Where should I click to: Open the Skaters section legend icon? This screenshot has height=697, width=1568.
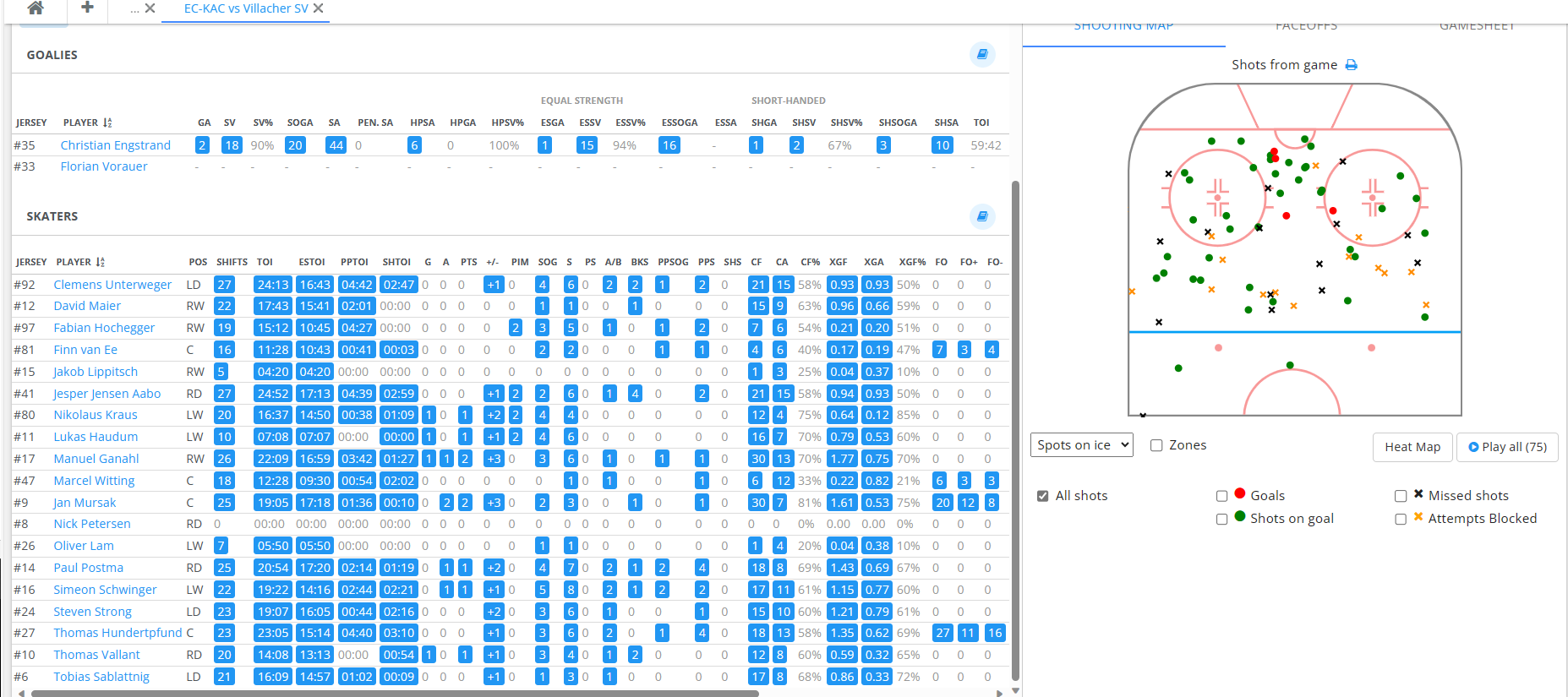coord(982,216)
